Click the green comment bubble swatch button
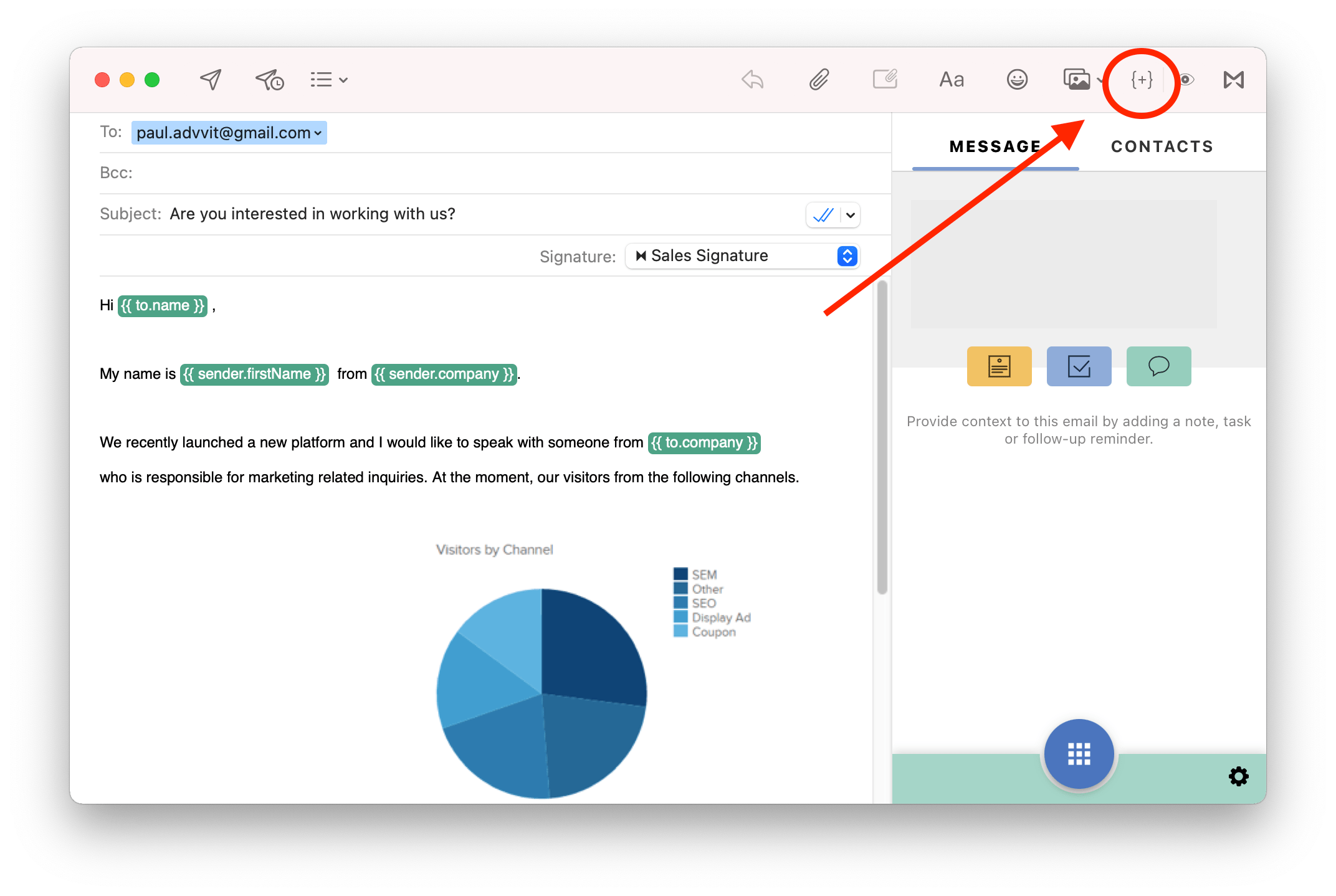 (x=1158, y=366)
